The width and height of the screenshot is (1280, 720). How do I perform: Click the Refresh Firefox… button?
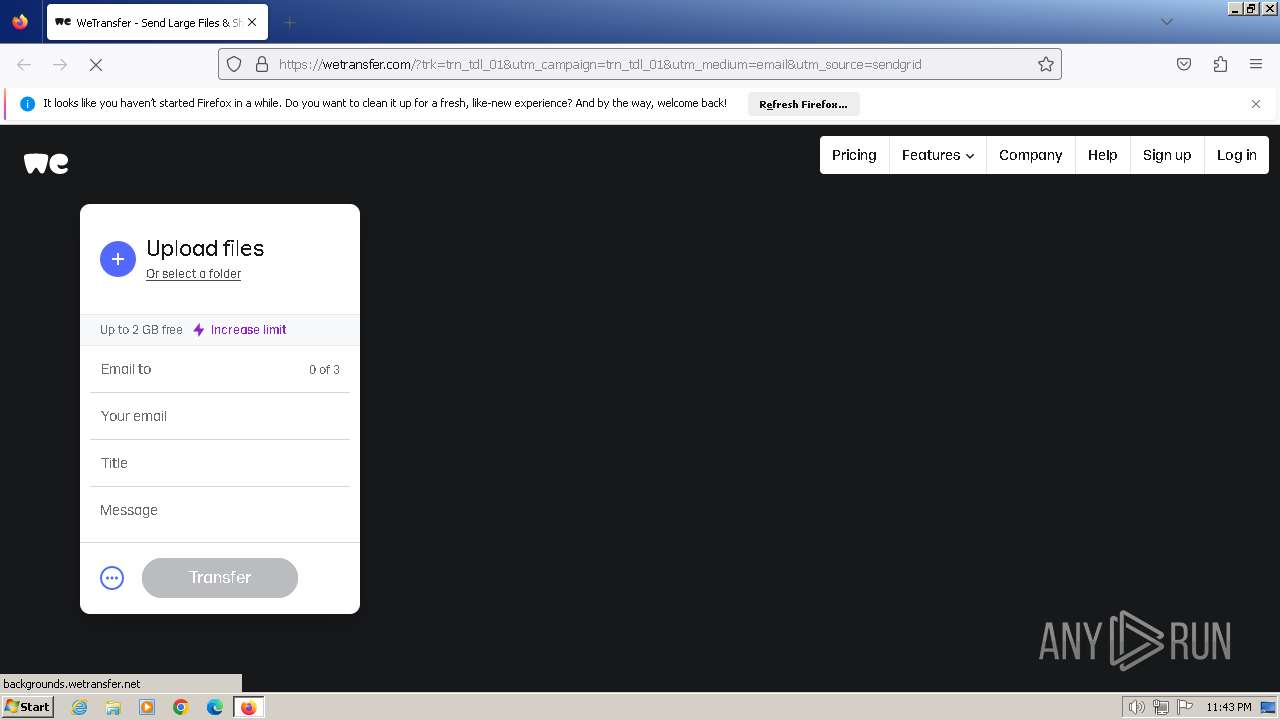pyautogui.click(x=803, y=104)
